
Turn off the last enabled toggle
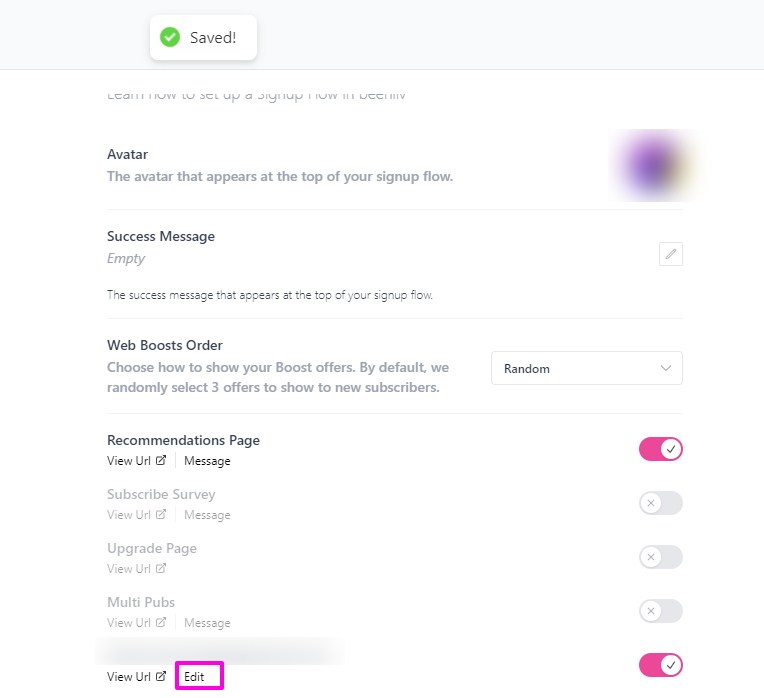[x=660, y=665]
